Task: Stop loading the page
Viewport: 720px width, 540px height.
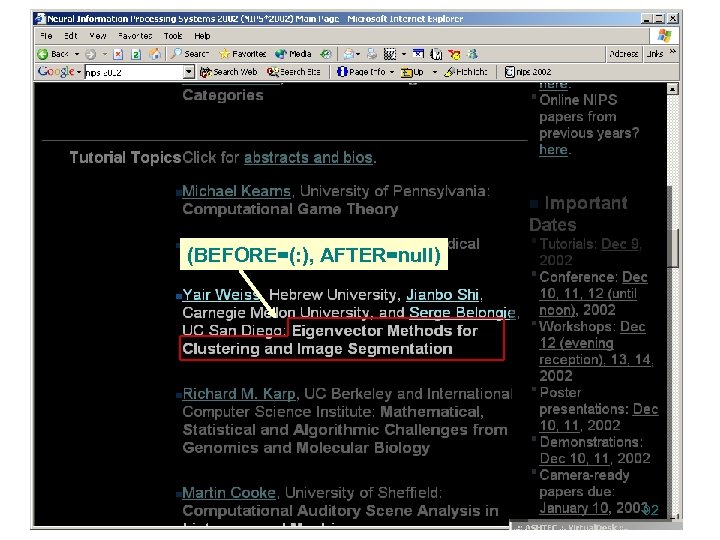Action: (x=118, y=54)
